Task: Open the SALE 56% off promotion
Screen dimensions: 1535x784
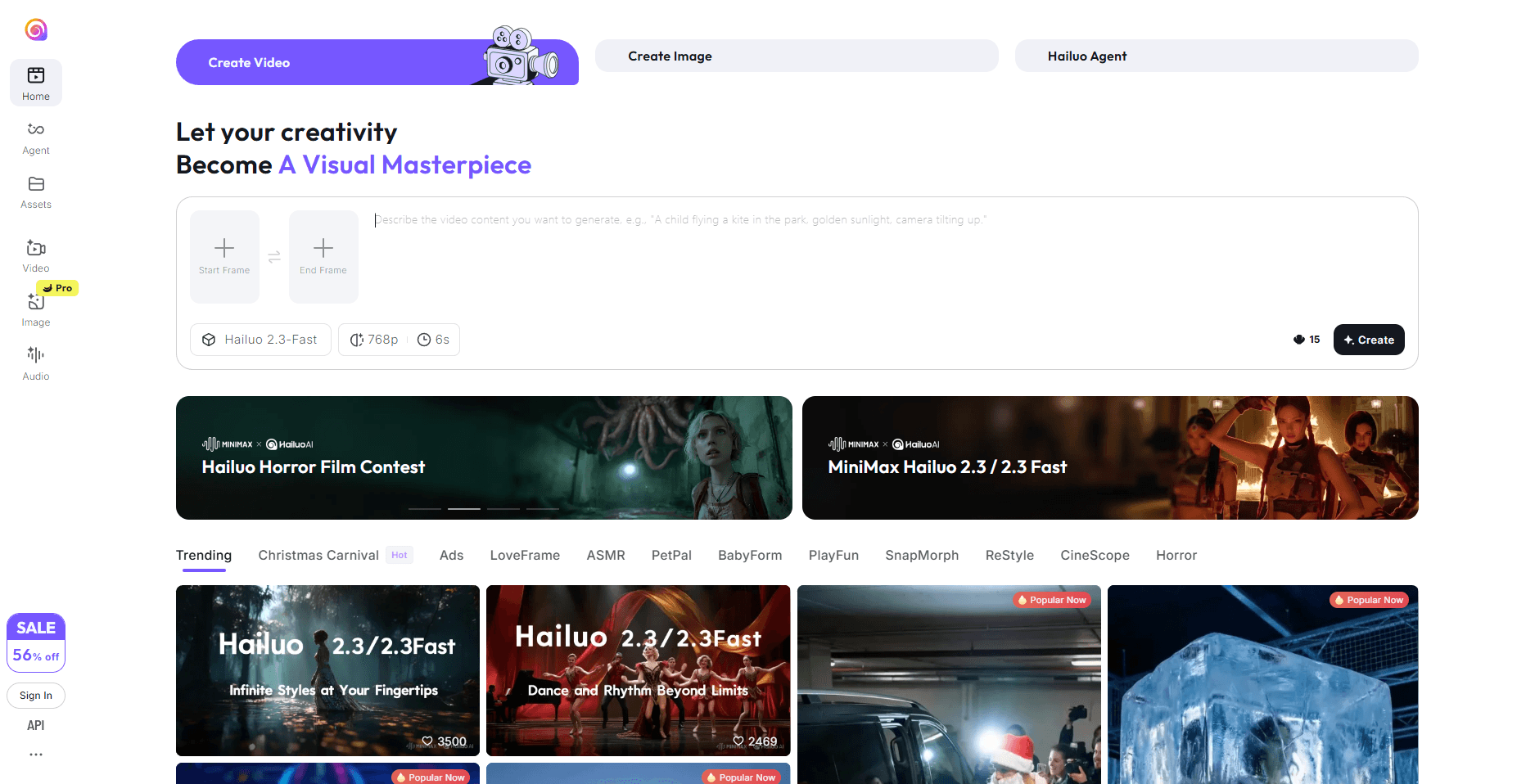Action: pyautogui.click(x=36, y=642)
